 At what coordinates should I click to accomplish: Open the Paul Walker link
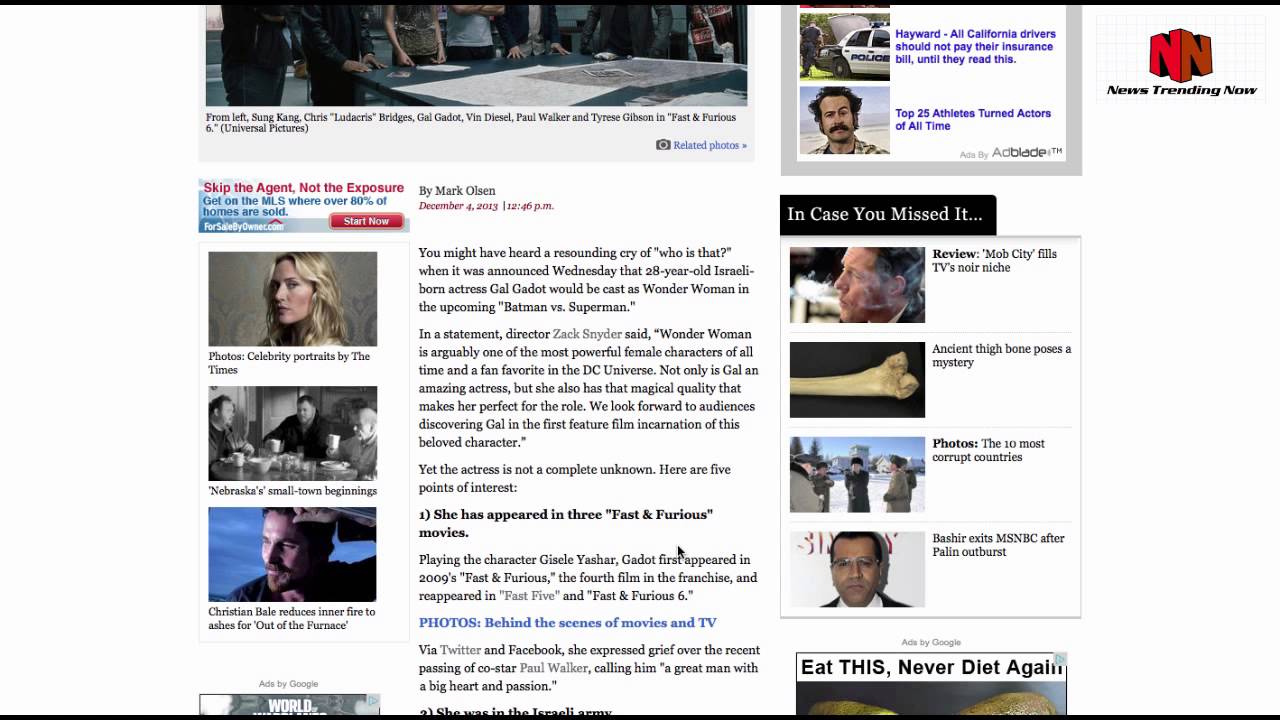[x=553, y=668]
